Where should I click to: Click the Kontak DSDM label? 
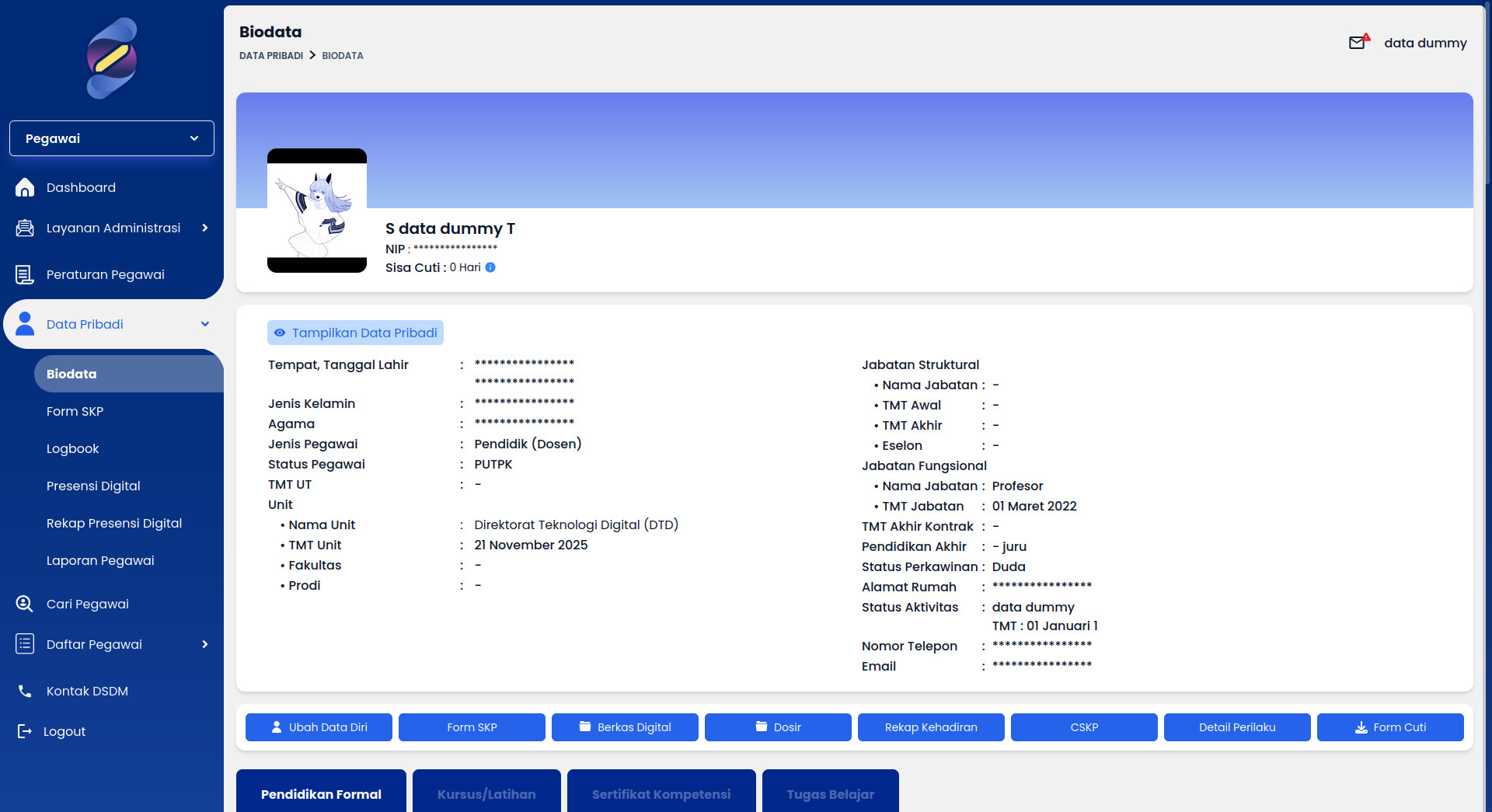tap(87, 691)
